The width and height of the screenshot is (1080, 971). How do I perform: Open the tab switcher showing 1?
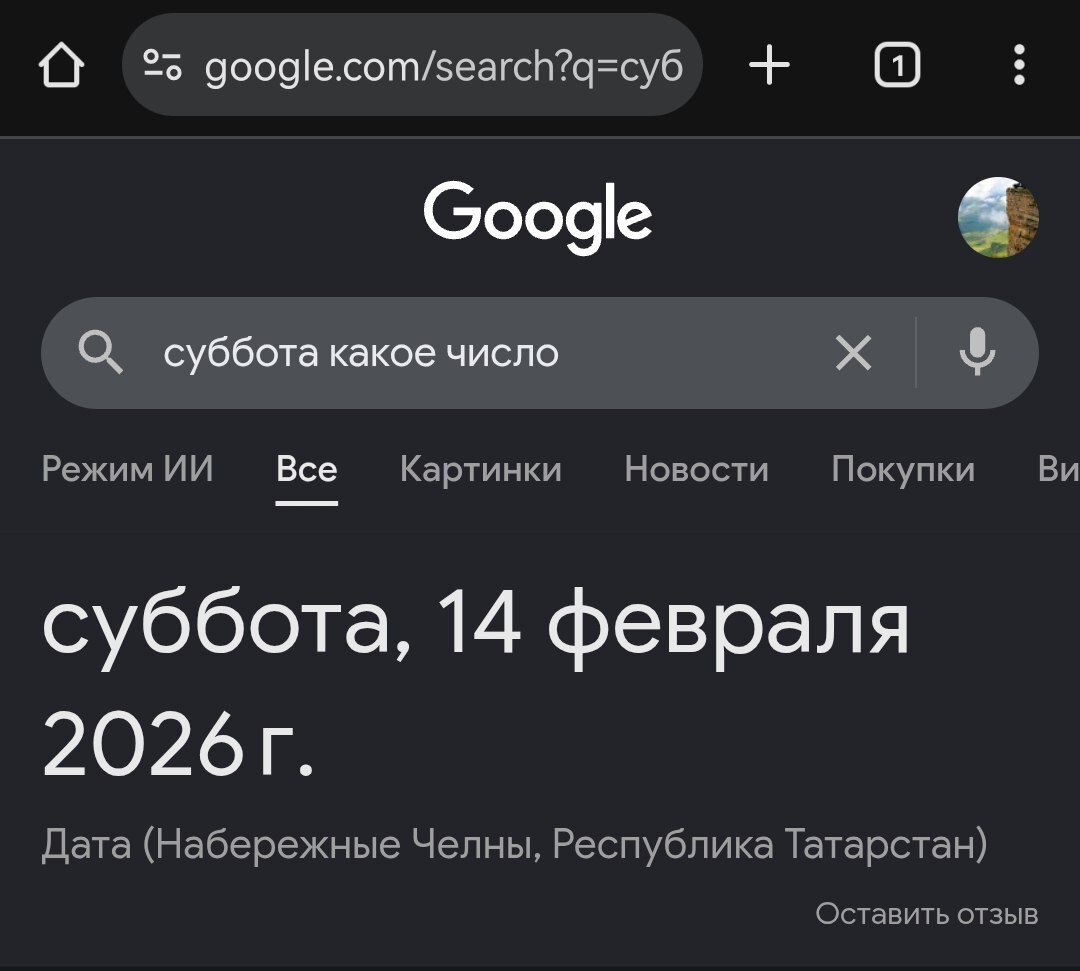(x=897, y=67)
